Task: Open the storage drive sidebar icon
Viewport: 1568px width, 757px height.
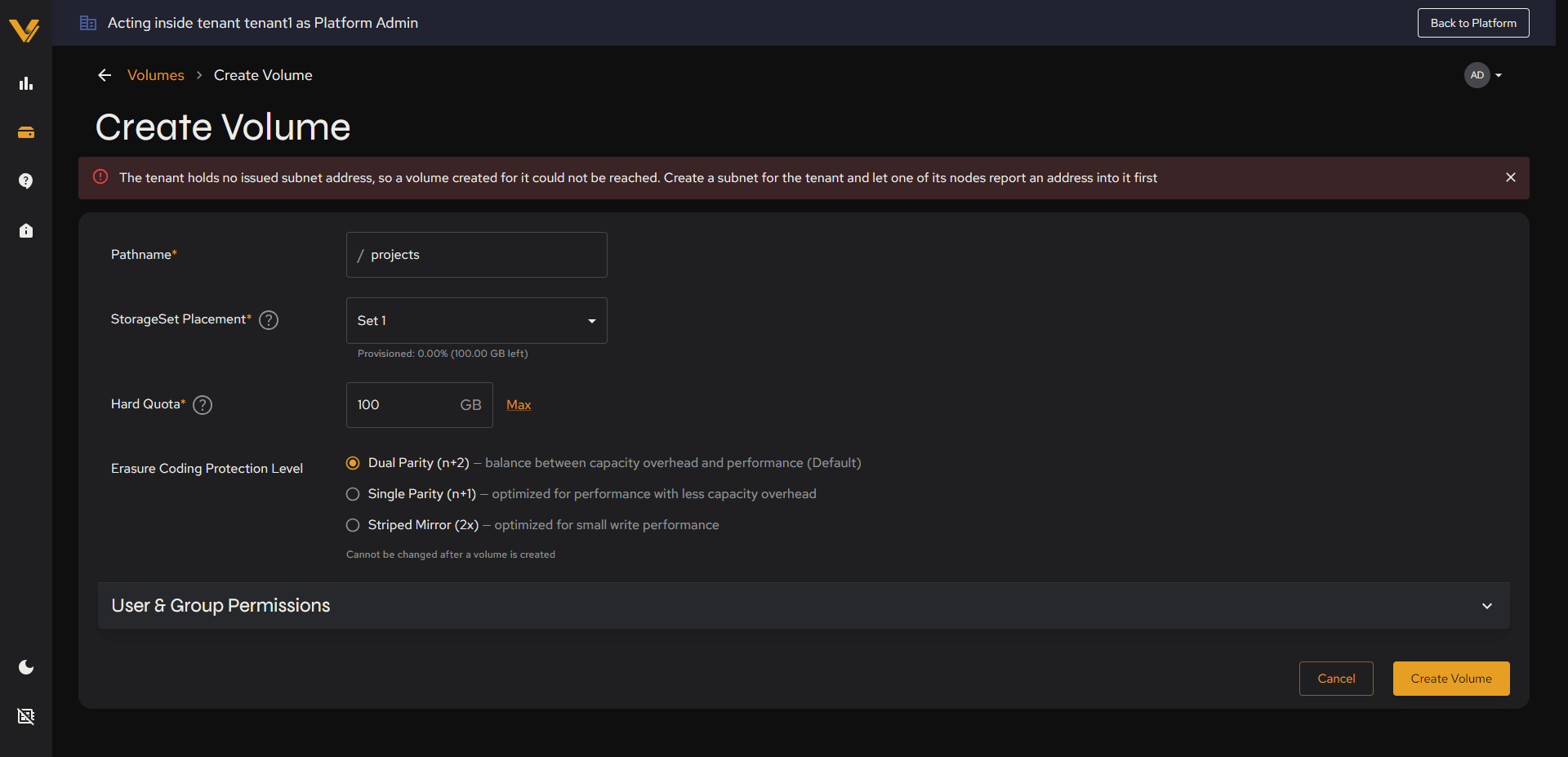Action: 26,132
